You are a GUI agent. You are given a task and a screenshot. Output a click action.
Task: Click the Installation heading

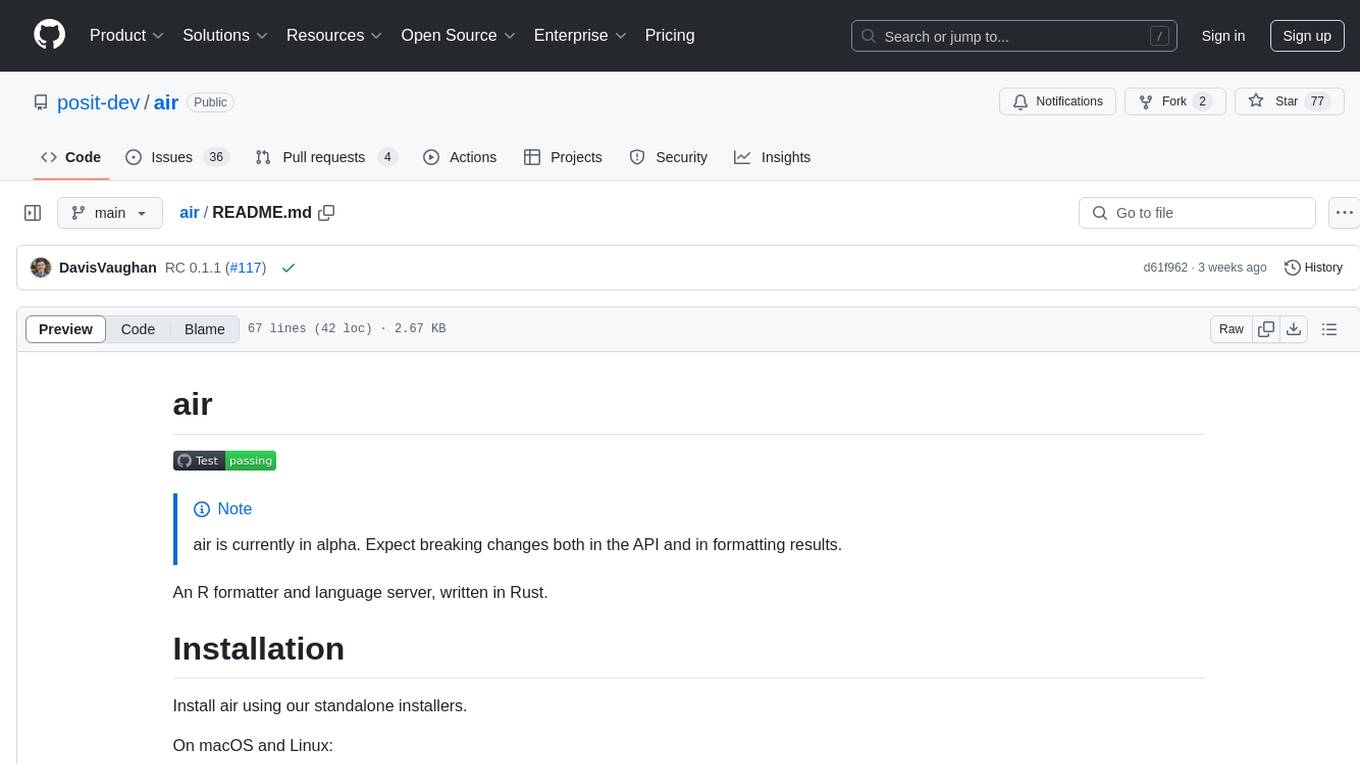[x=259, y=649]
